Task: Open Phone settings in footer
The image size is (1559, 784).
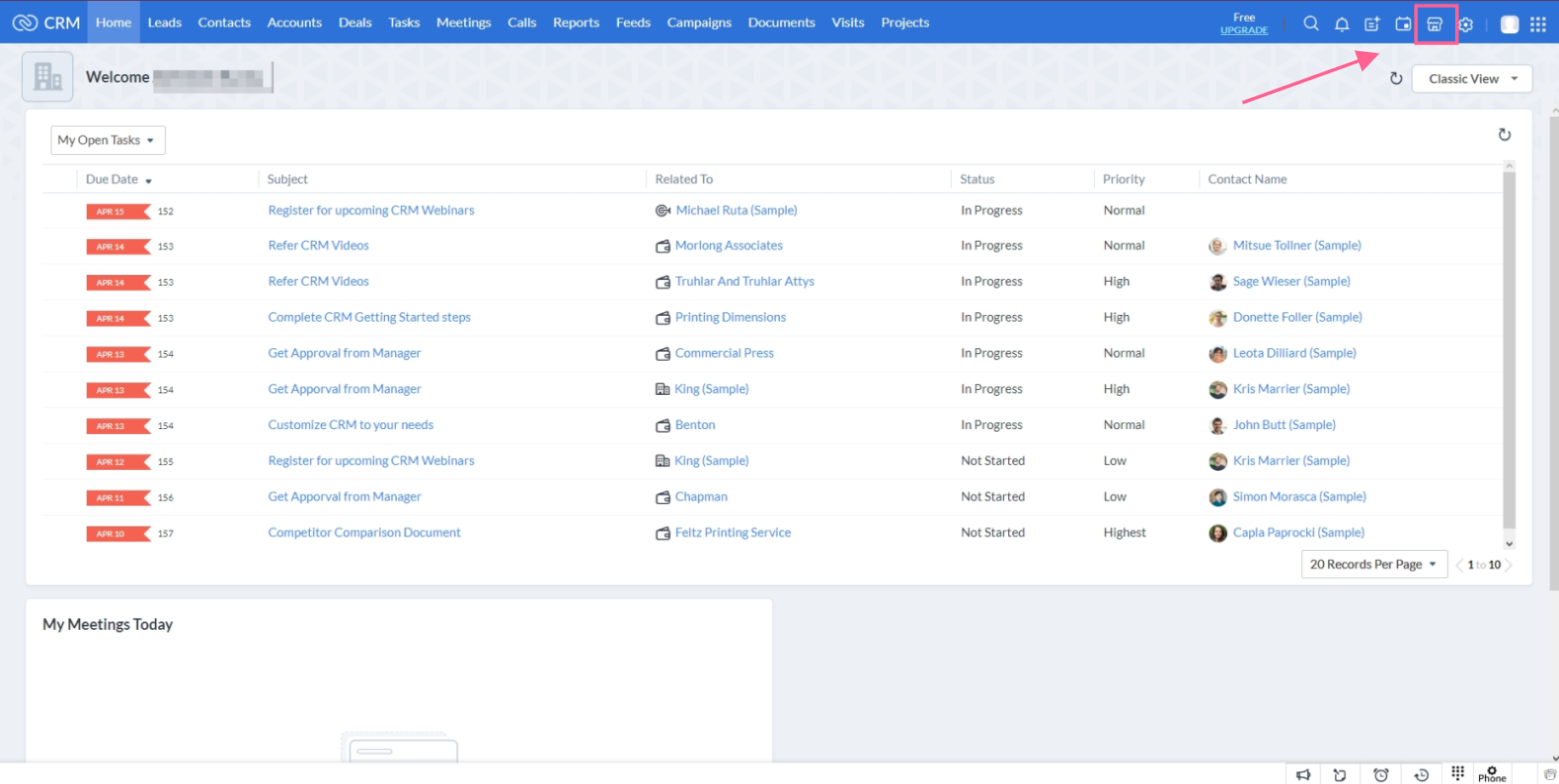Action: [1492, 774]
